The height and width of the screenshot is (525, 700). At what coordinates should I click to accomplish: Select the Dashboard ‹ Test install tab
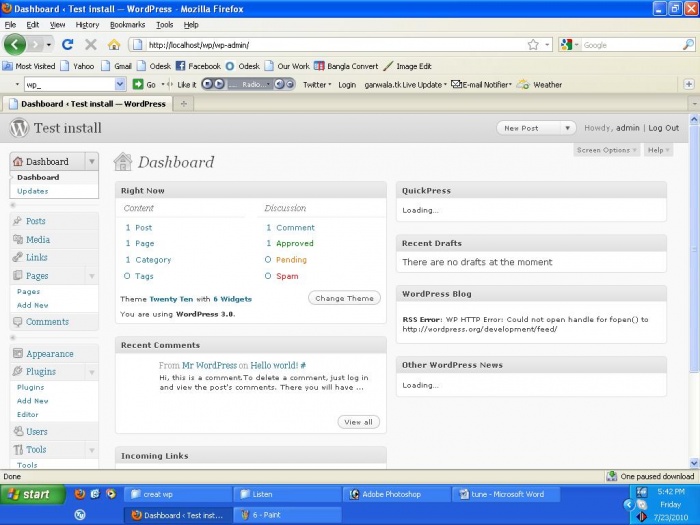[x=88, y=104]
